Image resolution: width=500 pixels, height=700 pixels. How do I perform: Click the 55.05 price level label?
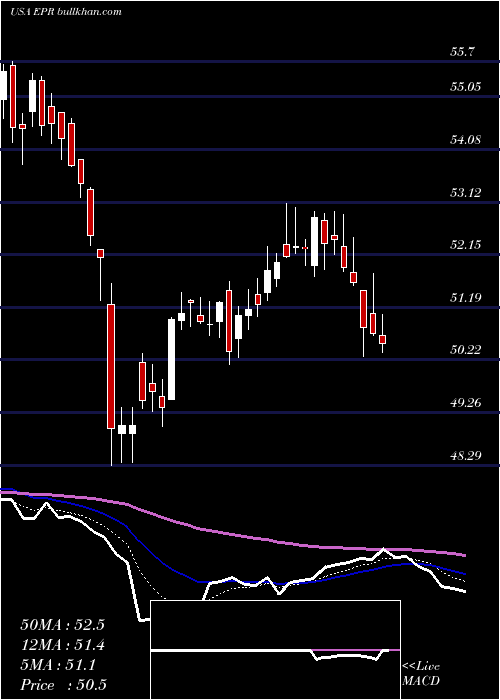[466, 87]
